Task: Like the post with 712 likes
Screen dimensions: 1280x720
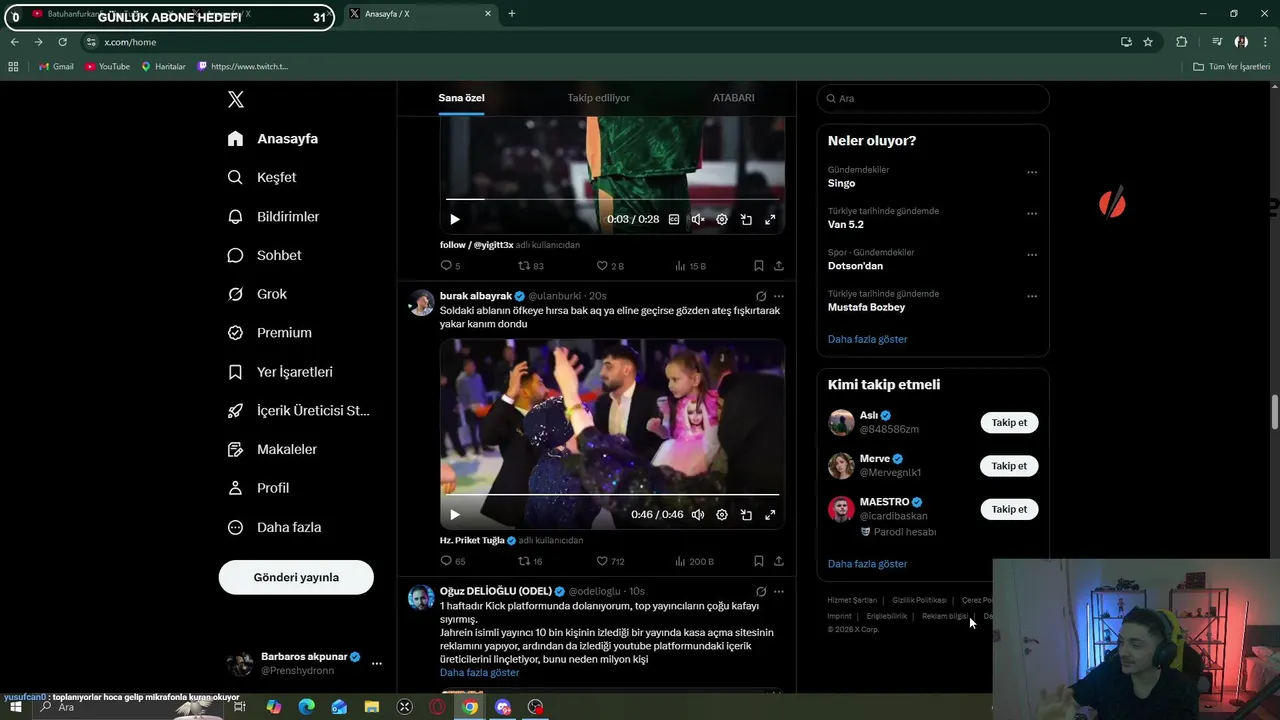Action: pos(610,561)
